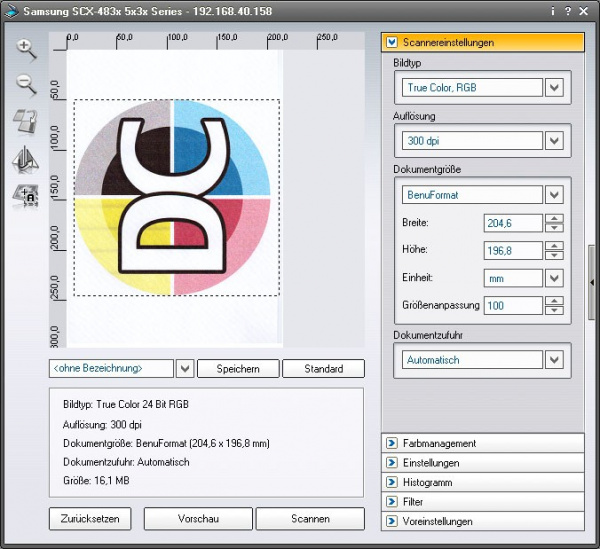Collapse the Scannereinstellungen section
The image size is (600, 549).
click(392, 43)
